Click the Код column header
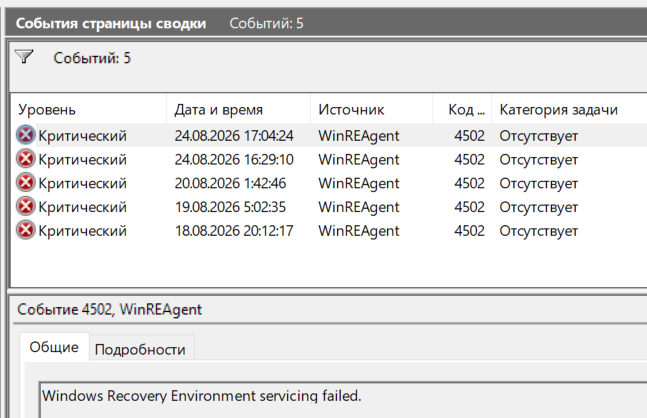The image size is (647, 418). click(463, 109)
